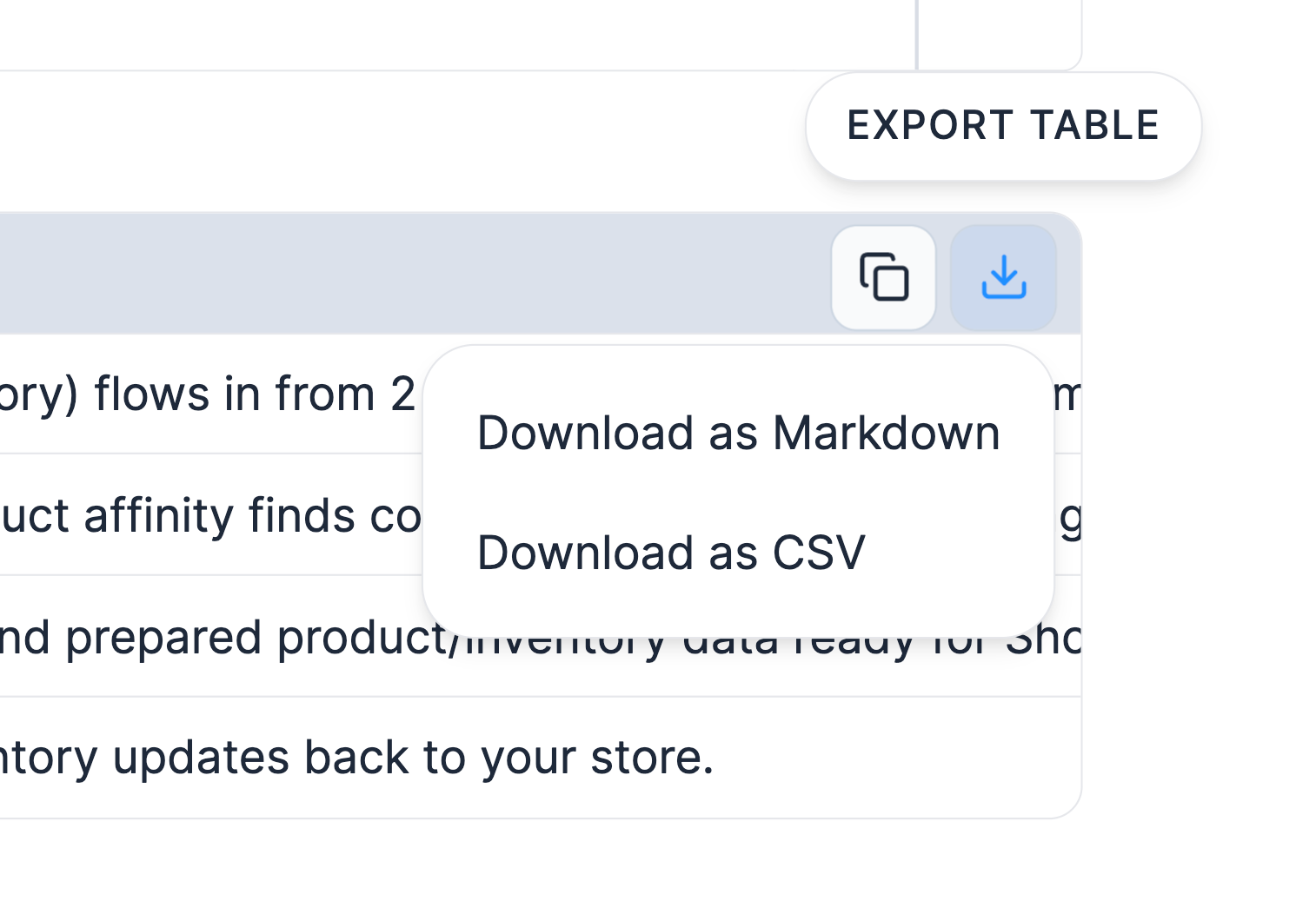Click the "CSV" text in the dropdown
The width and height of the screenshot is (1316, 921).
coord(819,553)
